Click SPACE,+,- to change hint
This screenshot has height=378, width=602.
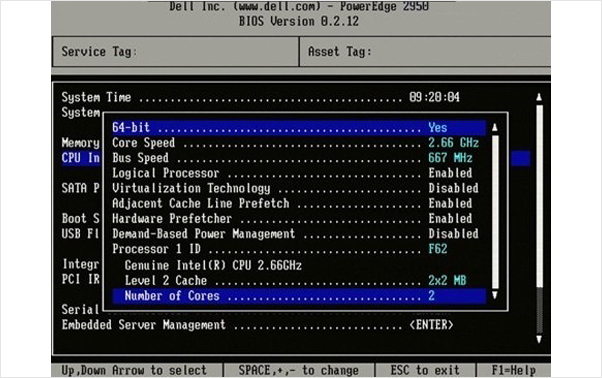click(x=299, y=370)
